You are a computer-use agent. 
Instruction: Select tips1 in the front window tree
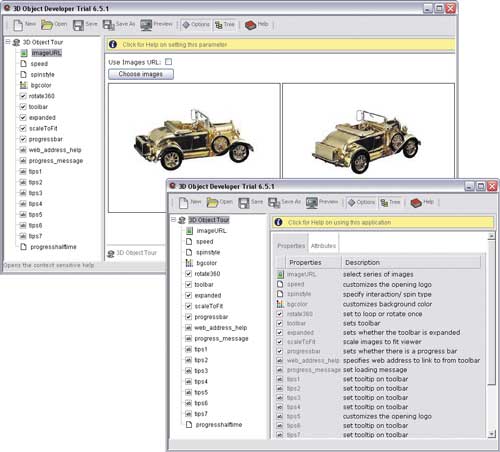coord(201,349)
